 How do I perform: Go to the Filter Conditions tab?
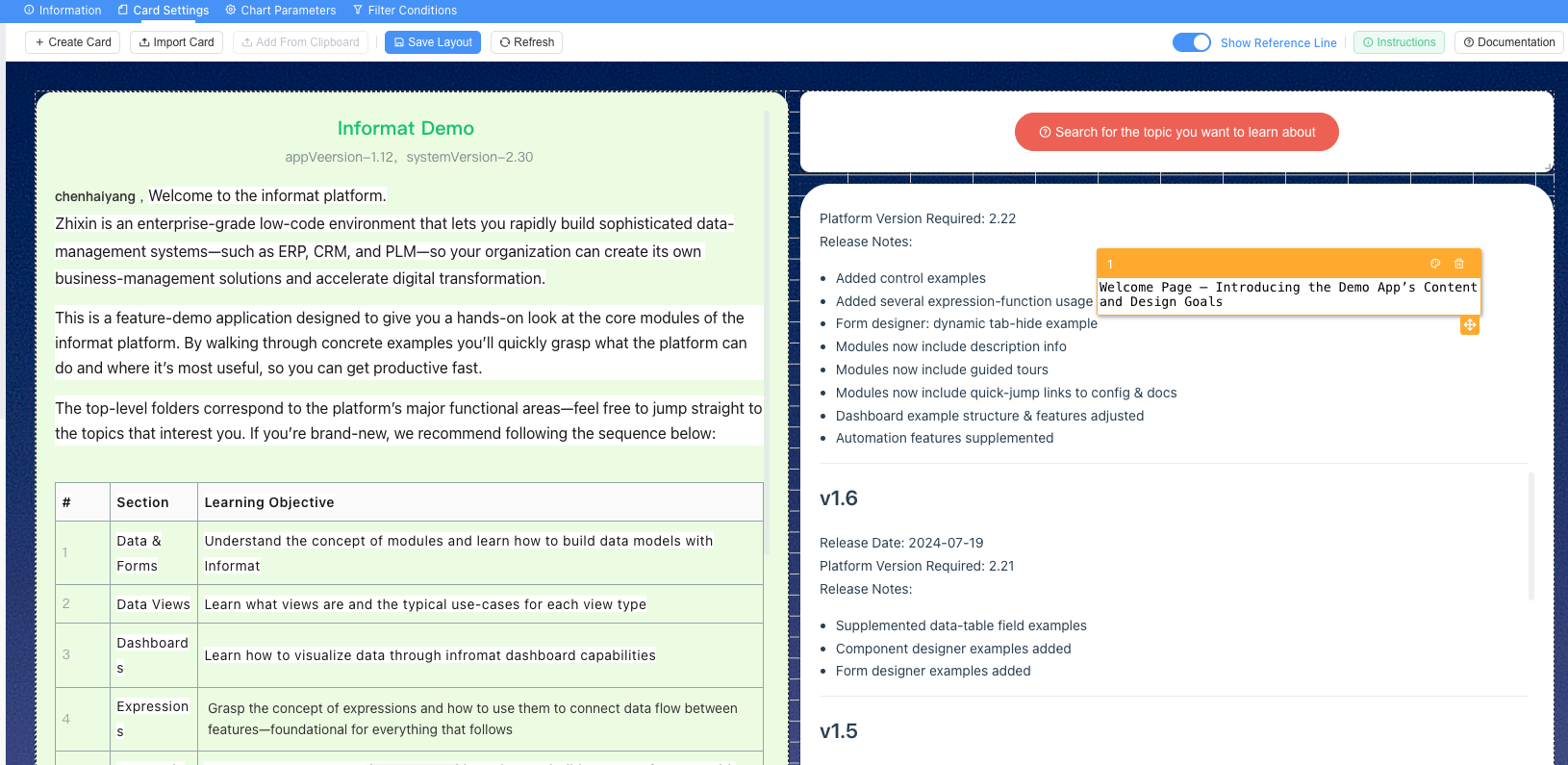(405, 11)
